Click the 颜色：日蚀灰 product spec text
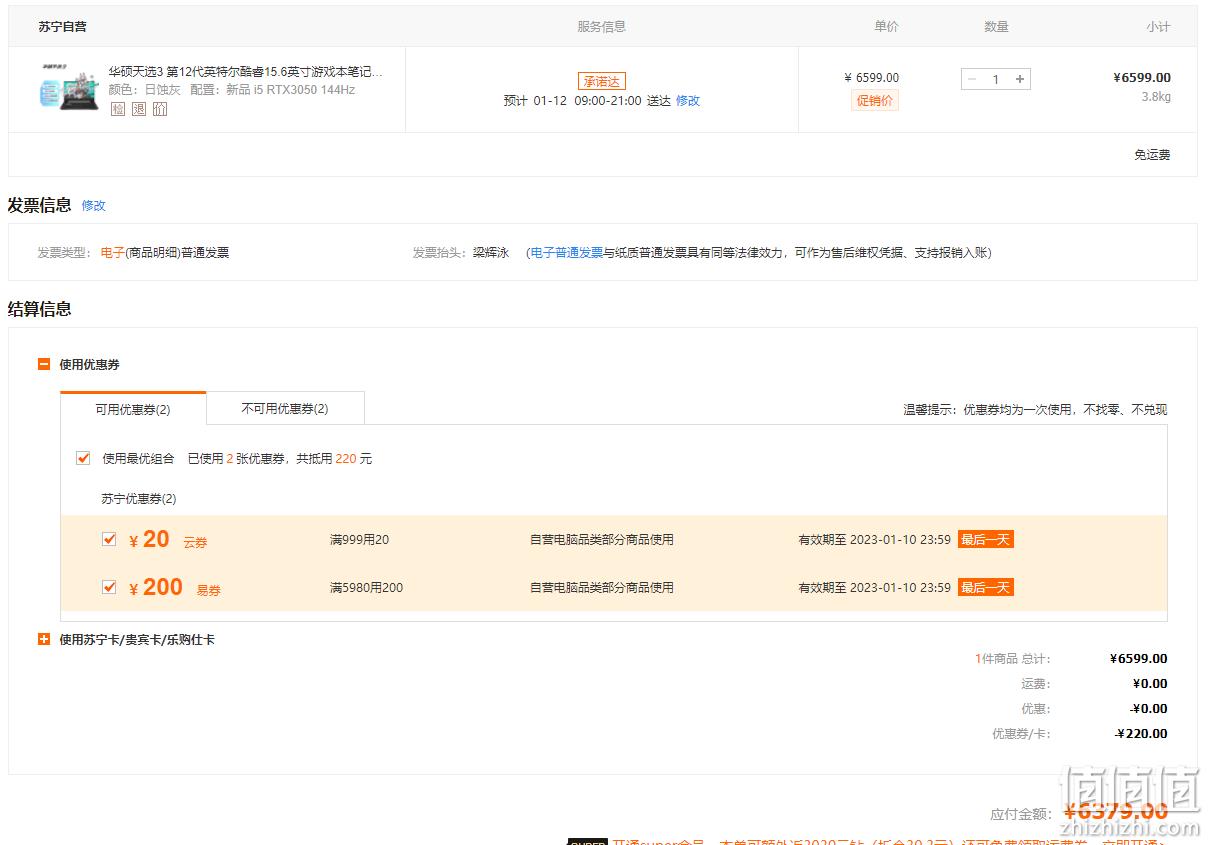Image resolution: width=1209 pixels, height=845 pixels. pos(145,90)
